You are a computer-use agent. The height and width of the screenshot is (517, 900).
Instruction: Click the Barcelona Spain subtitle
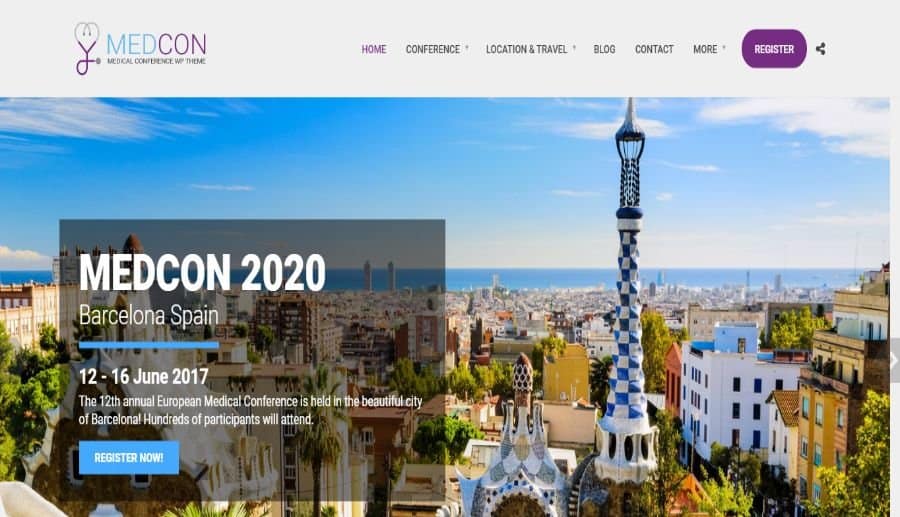click(149, 315)
